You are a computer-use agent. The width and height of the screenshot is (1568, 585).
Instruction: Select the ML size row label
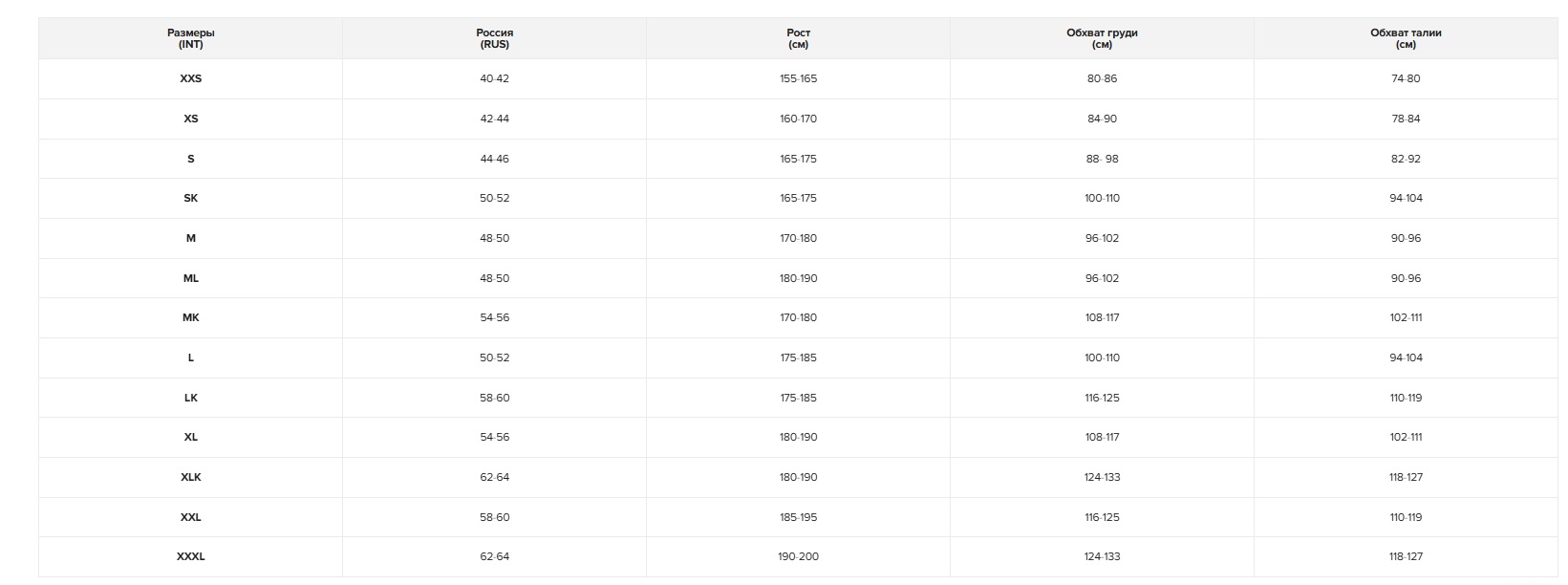point(191,278)
